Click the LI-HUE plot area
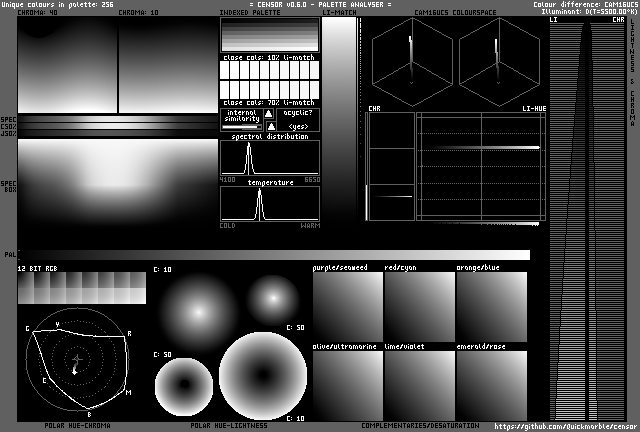Screen dimensions: 640x432 [x=479, y=166]
